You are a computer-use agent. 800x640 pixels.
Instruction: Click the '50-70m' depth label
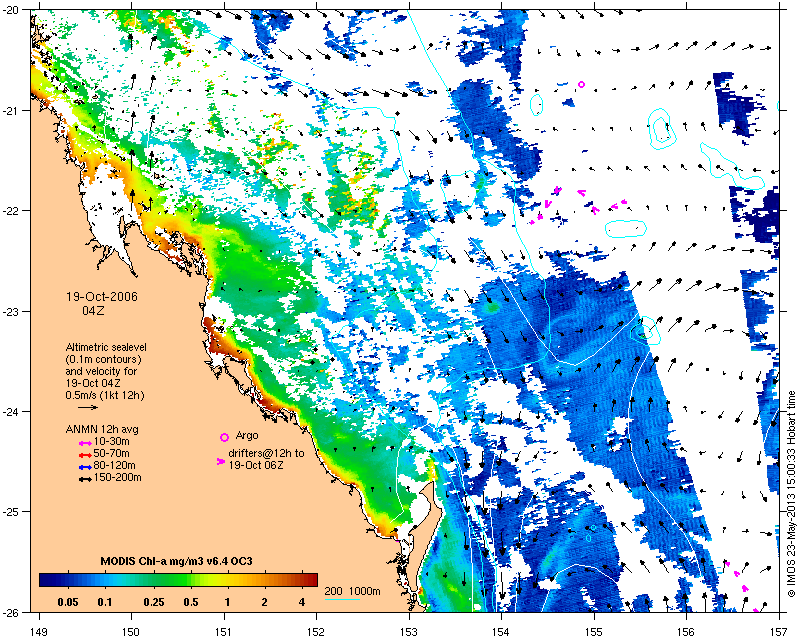pos(112,453)
